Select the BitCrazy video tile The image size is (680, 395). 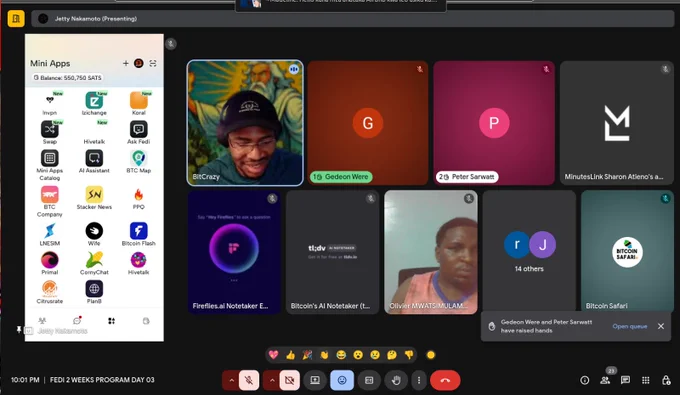[245, 123]
